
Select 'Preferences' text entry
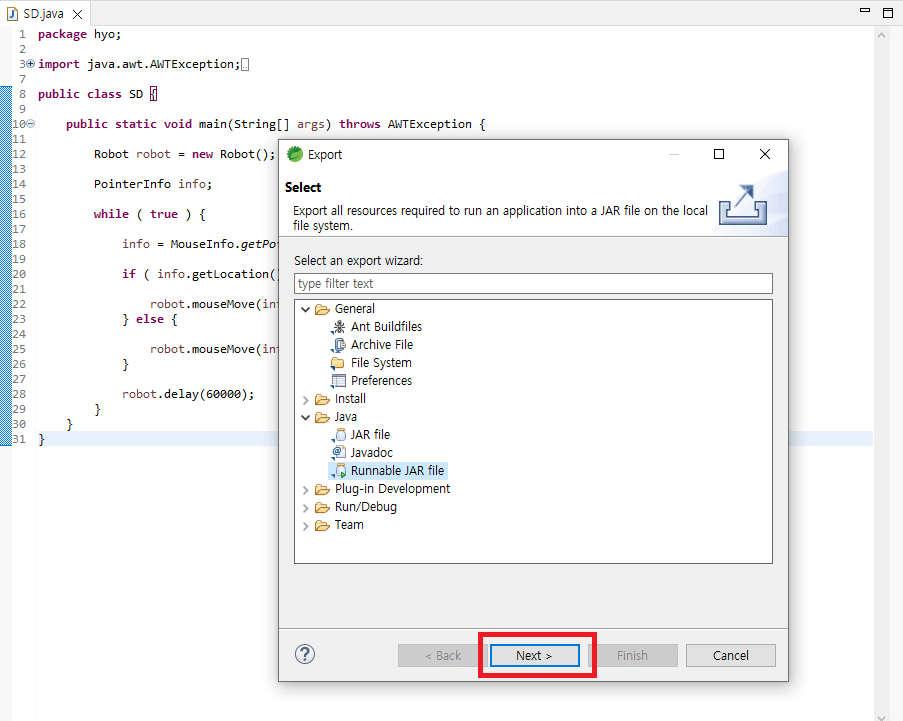[381, 381]
